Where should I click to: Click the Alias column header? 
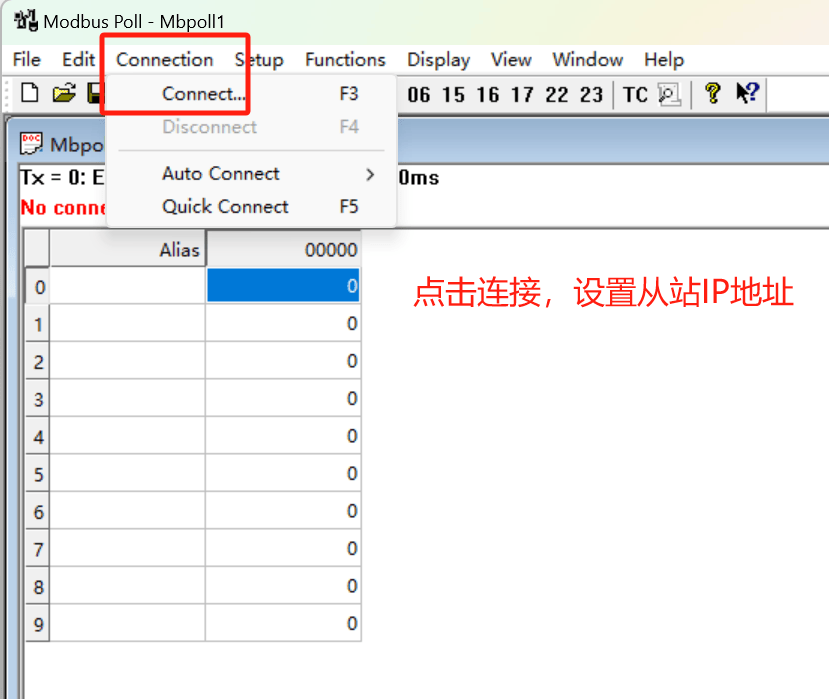(127, 249)
